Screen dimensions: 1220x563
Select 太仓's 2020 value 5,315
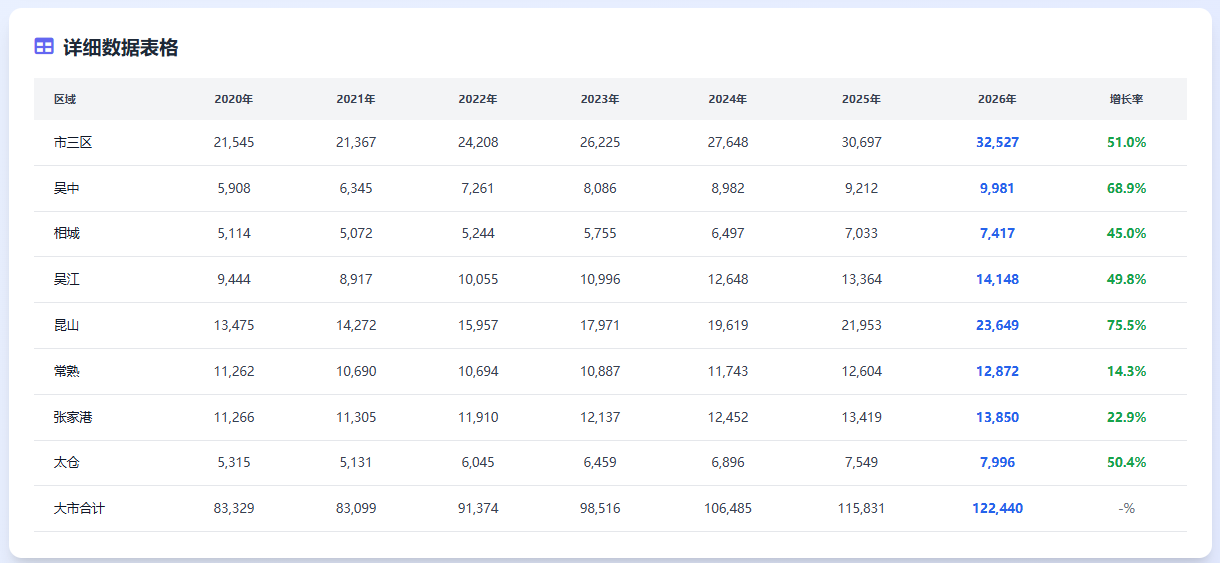pyautogui.click(x=234, y=462)
